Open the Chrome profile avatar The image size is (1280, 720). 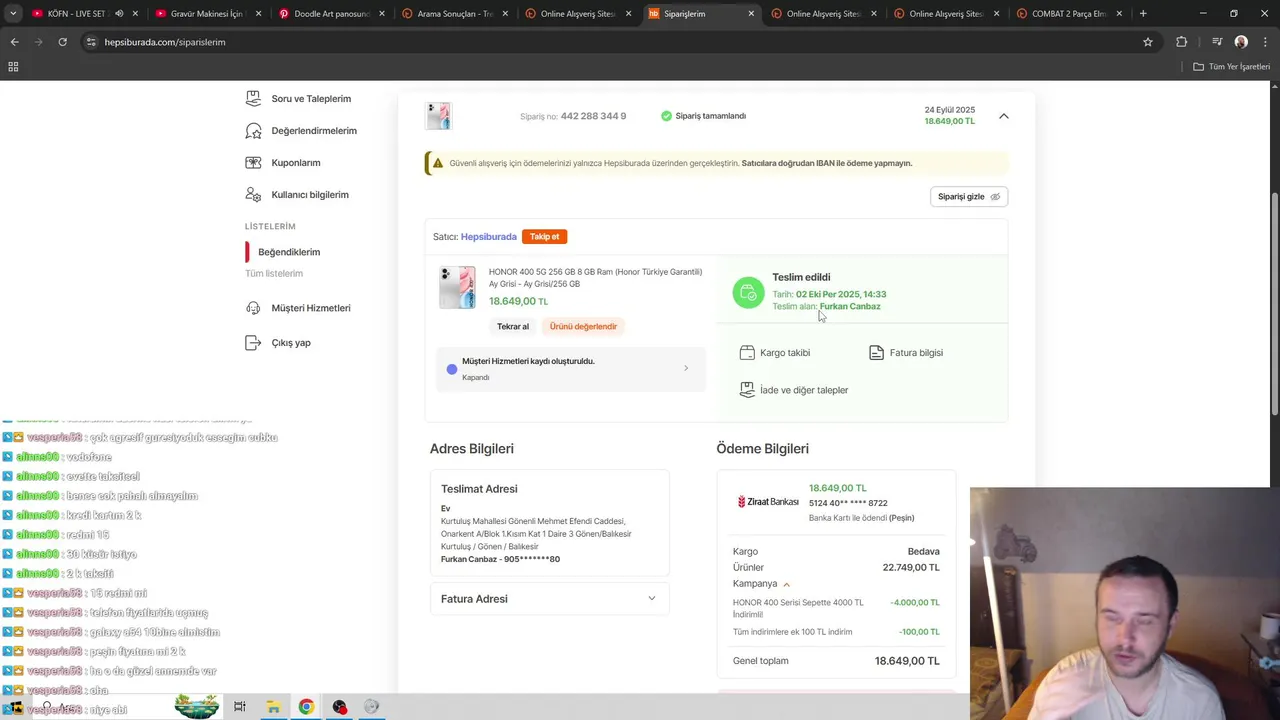1241,42
